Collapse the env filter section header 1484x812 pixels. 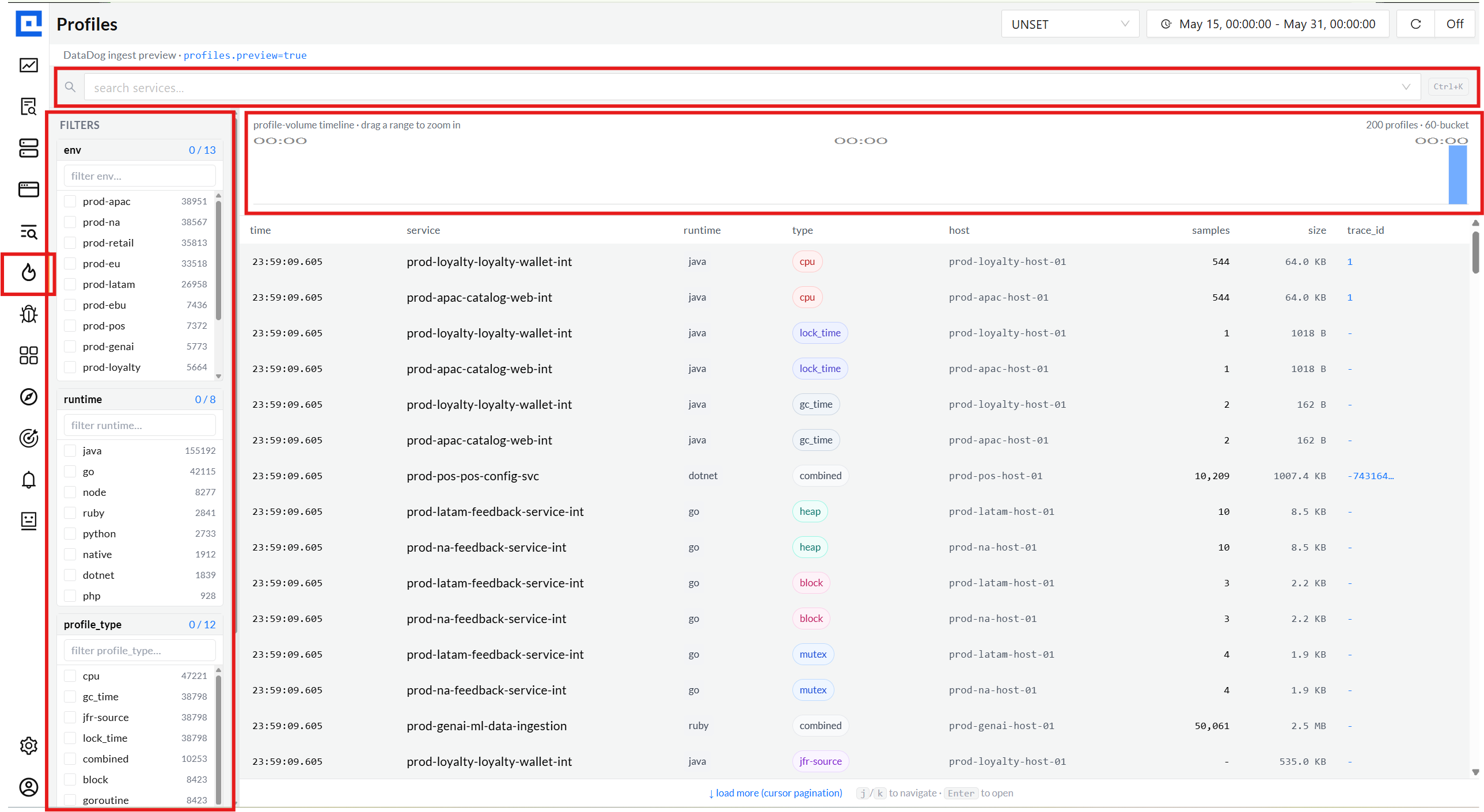(139, 150)
